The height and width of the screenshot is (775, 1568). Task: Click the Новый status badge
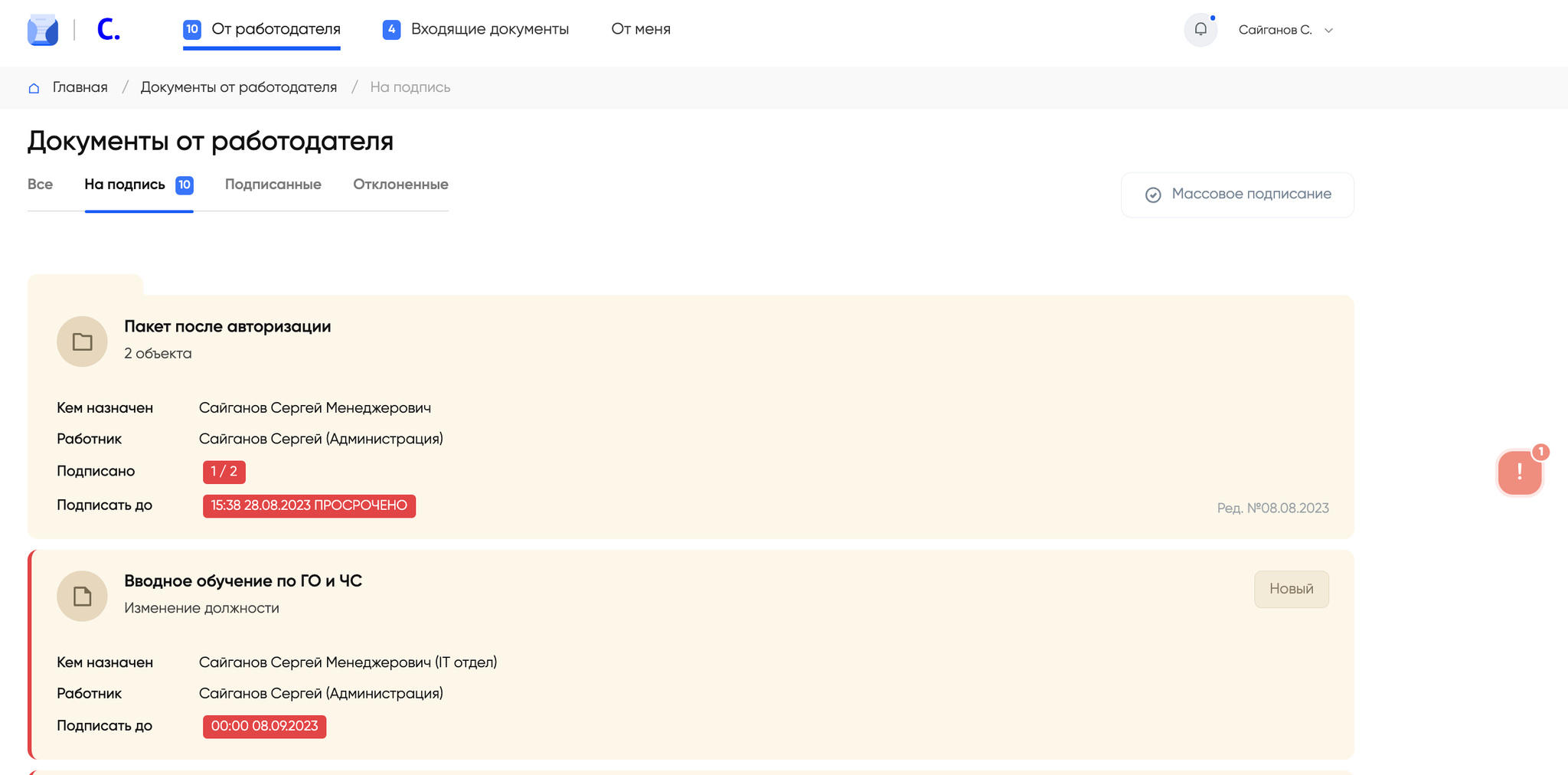(1291, 589)
